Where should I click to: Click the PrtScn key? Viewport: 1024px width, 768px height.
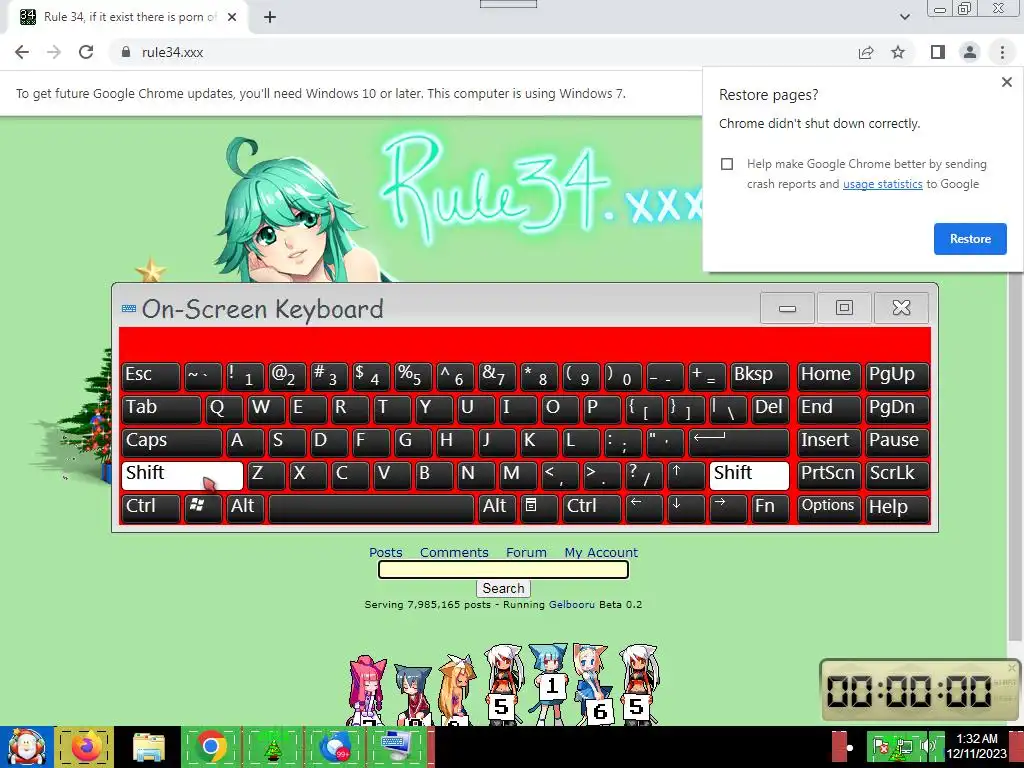[x=829, y=475]
